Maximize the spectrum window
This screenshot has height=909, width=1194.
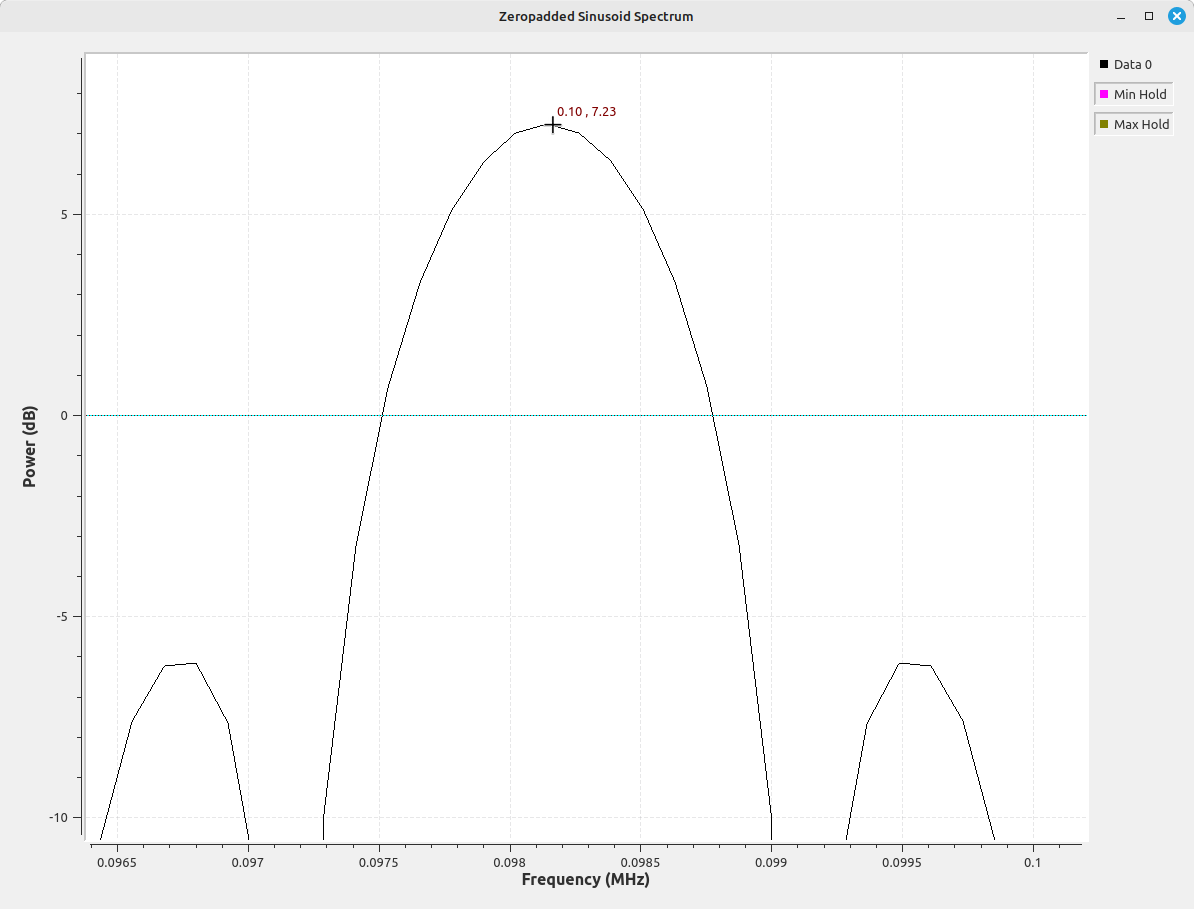(x=1149, y=16)
